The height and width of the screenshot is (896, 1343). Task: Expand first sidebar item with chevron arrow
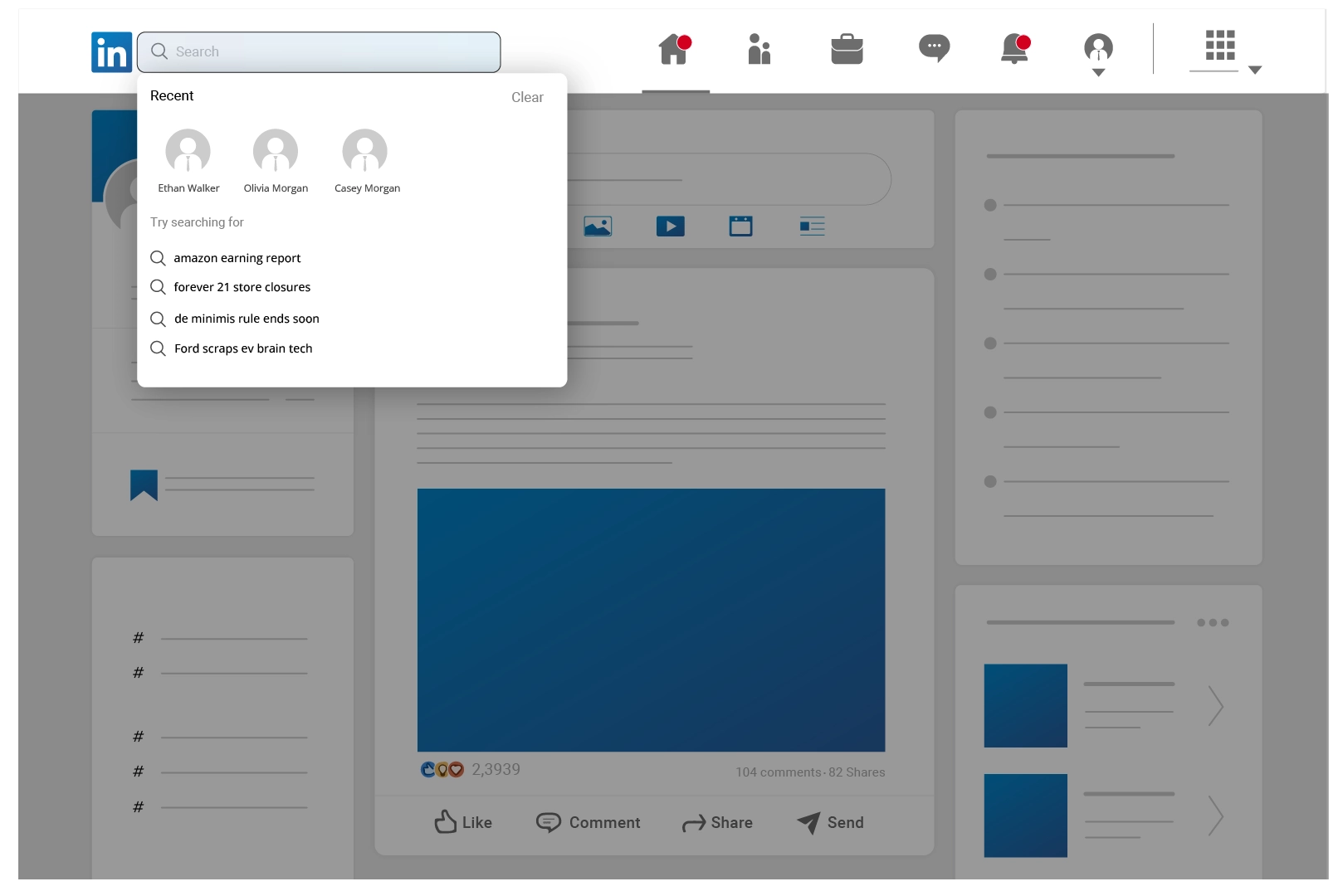[1215, 706]
